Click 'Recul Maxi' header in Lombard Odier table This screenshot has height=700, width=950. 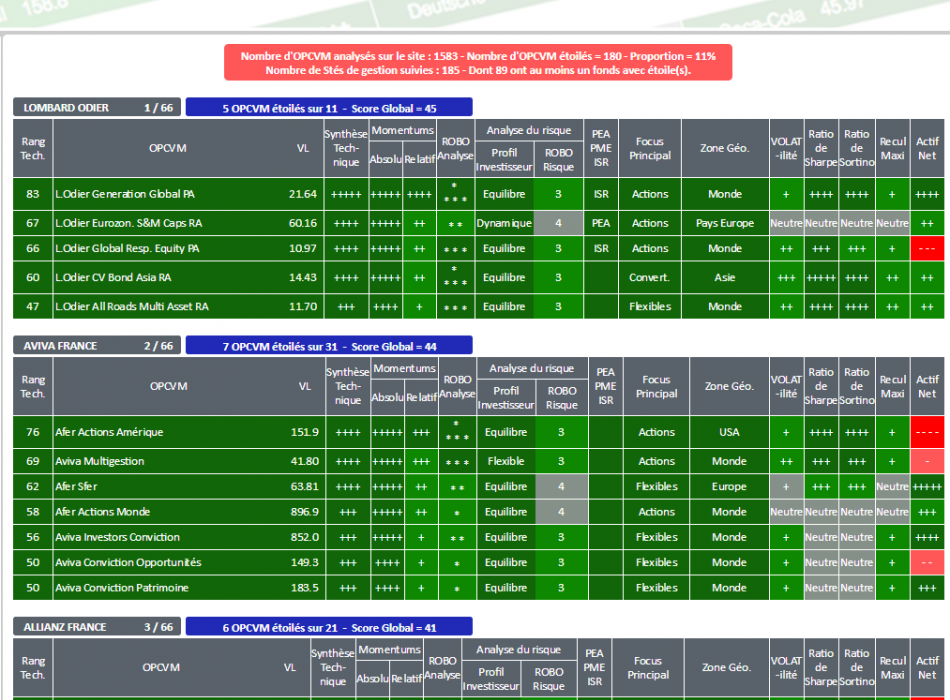click(892, 148)
